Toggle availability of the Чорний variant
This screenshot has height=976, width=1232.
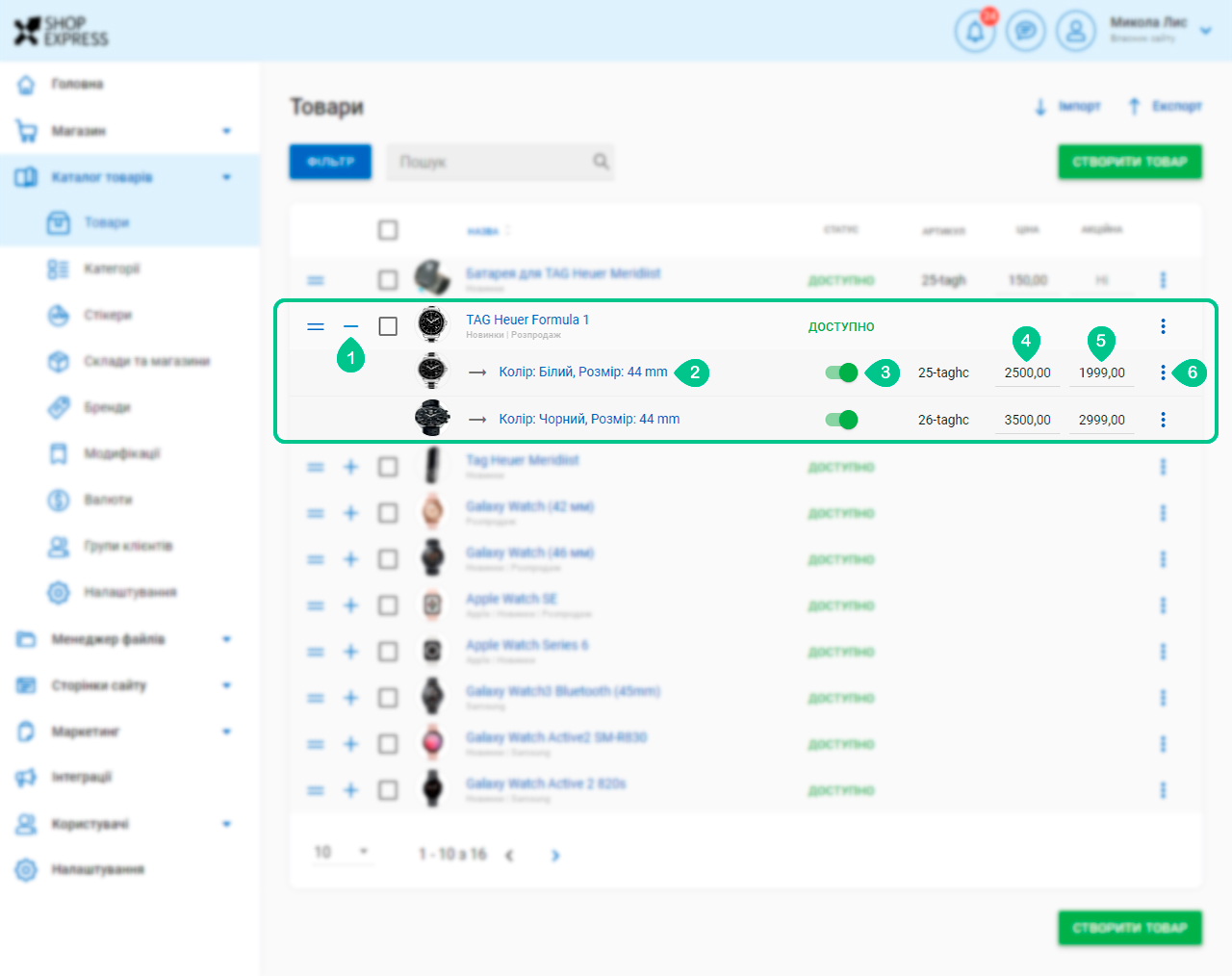click(841, 420)
